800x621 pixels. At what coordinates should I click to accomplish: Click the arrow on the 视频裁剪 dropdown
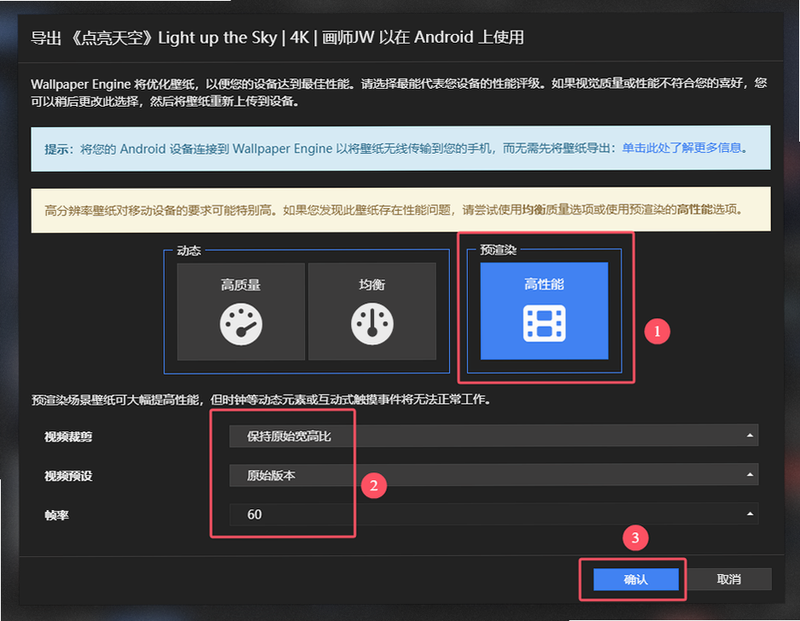(749, 436)
